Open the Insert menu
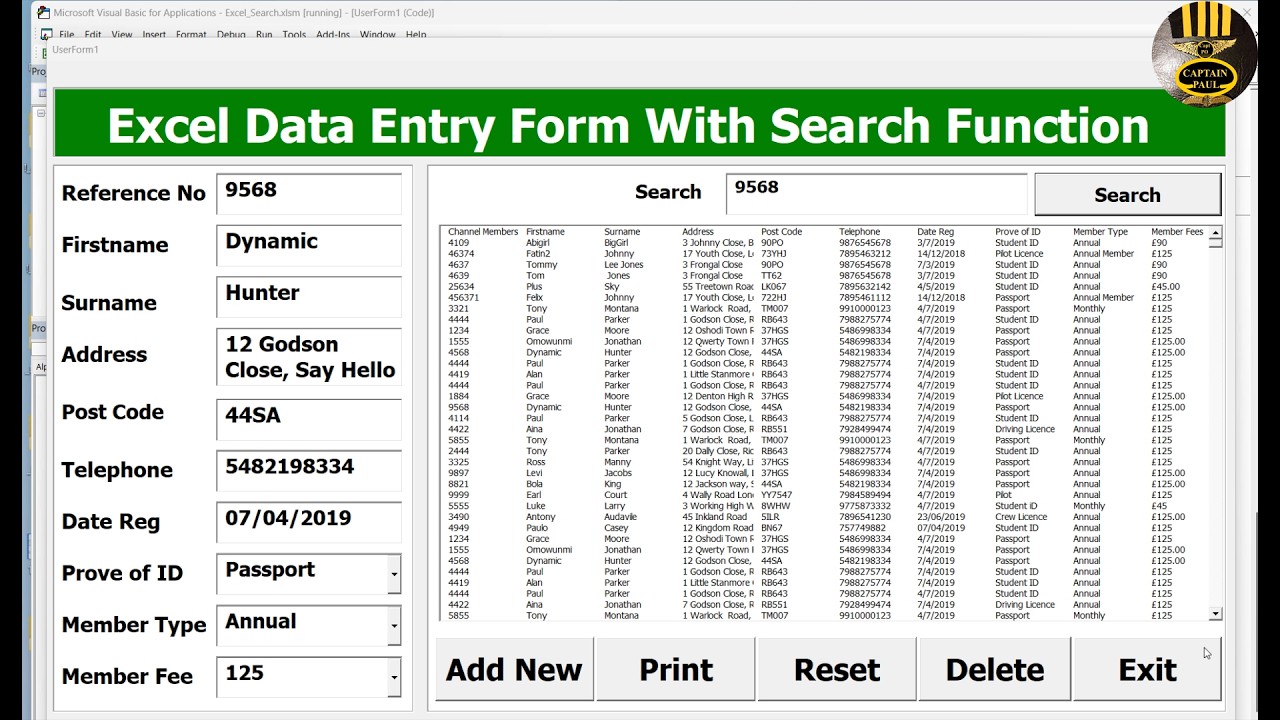Image resolution: width=1280 pixels, height=720 pixels. tap(154, 35)
